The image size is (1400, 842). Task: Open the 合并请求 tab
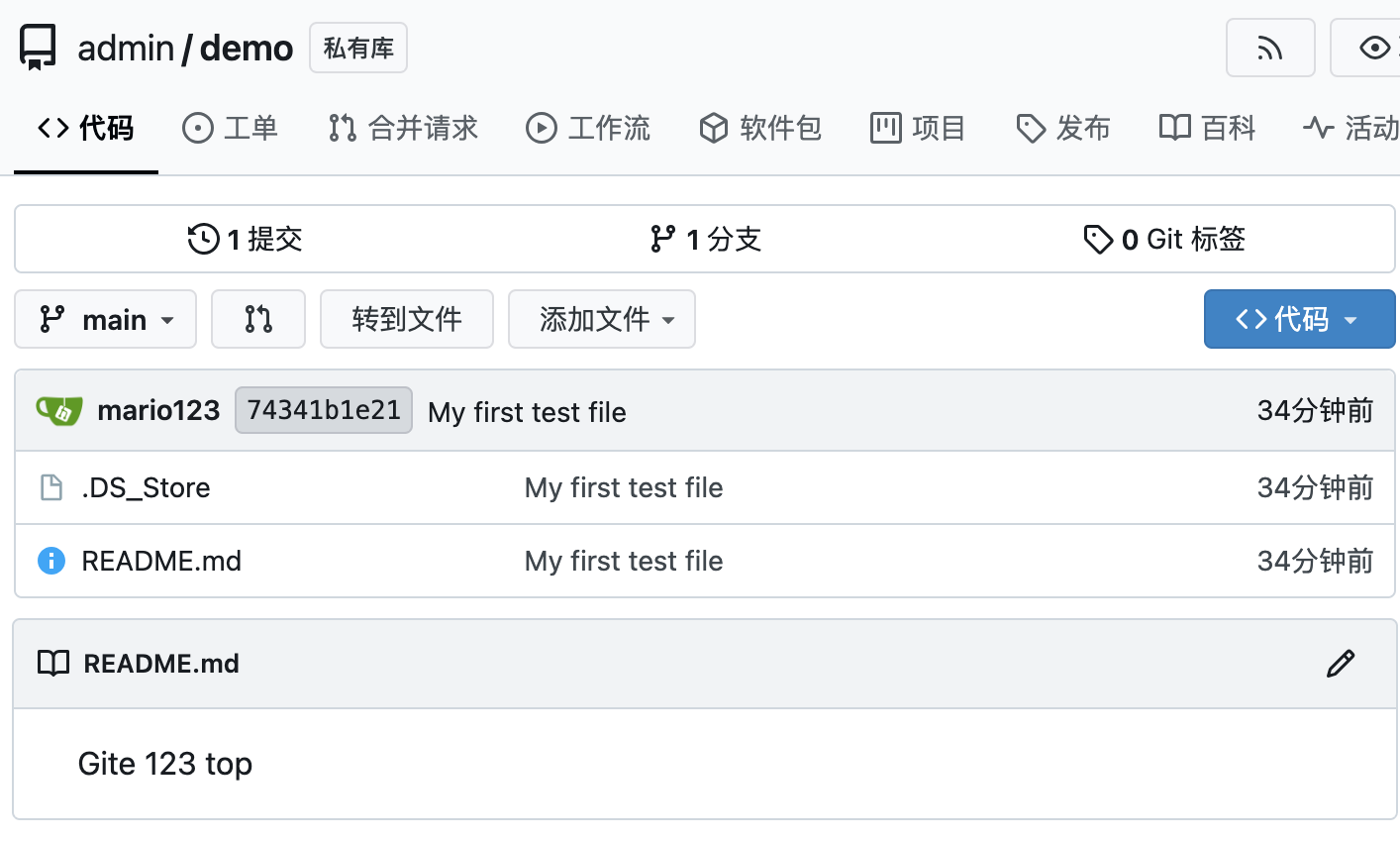404,128
